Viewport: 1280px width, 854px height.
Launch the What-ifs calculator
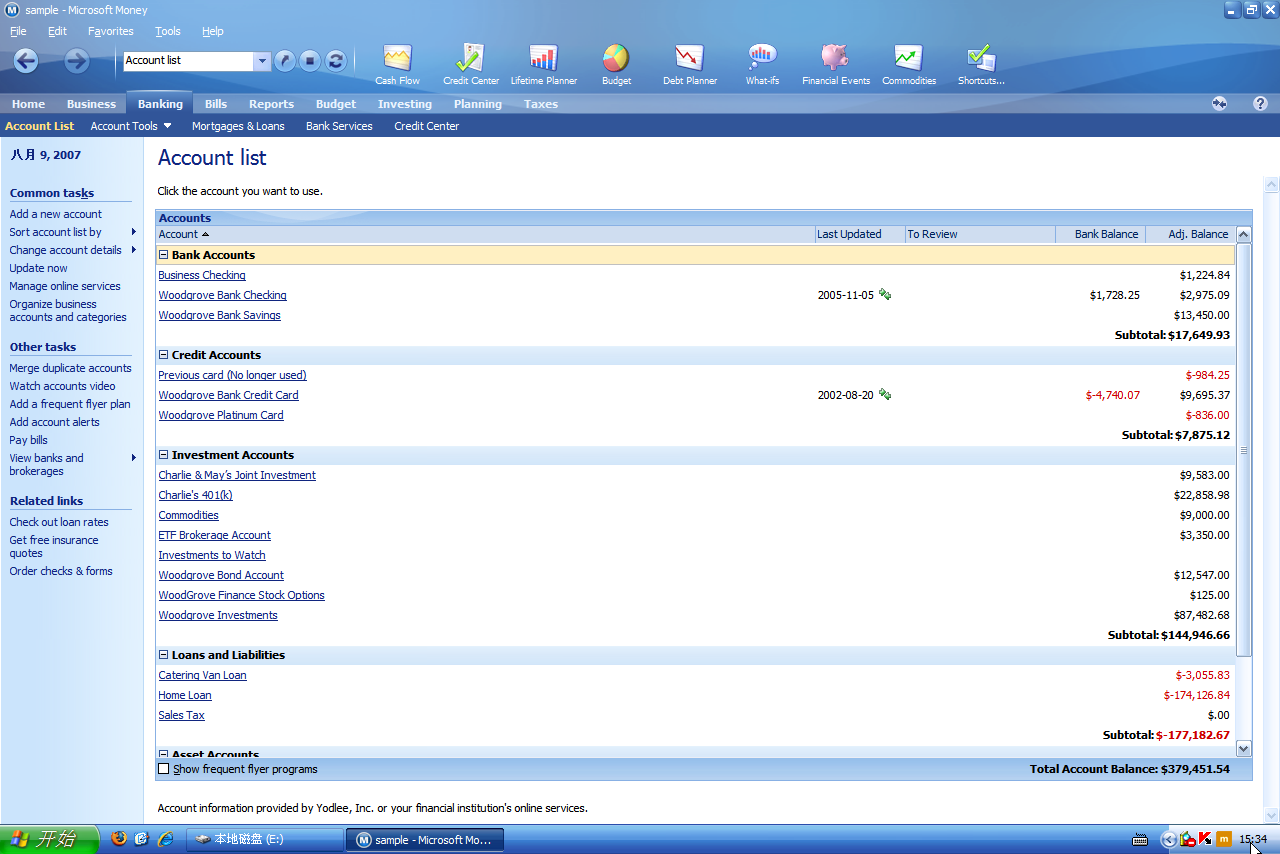pyautogui.click(x=762, y=62)
